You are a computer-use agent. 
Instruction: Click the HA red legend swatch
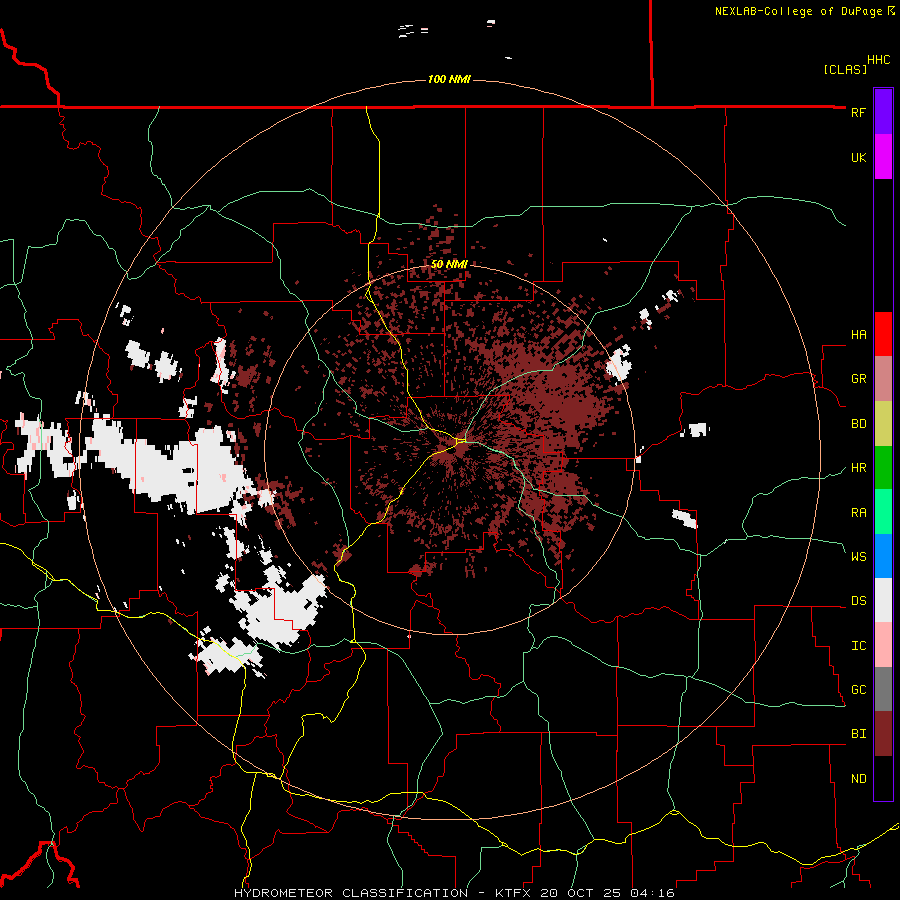tap(883, 334)
